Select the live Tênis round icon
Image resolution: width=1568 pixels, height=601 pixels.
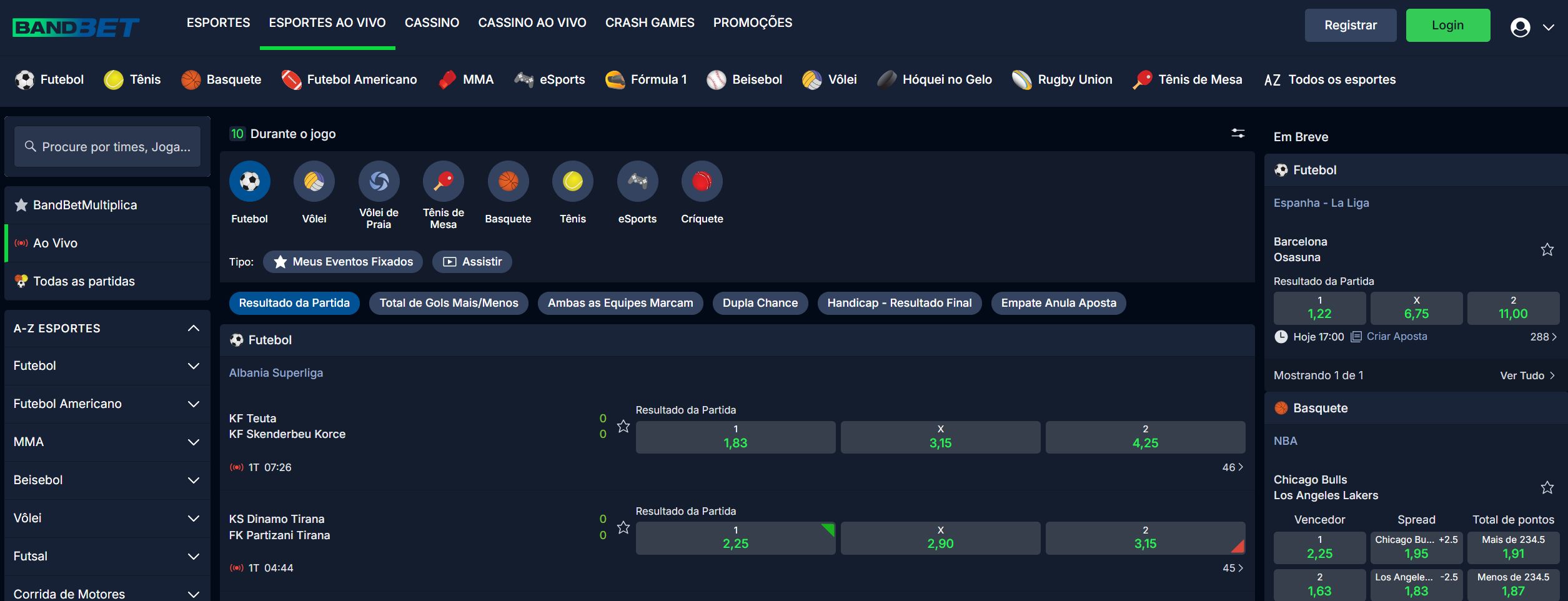573,181
